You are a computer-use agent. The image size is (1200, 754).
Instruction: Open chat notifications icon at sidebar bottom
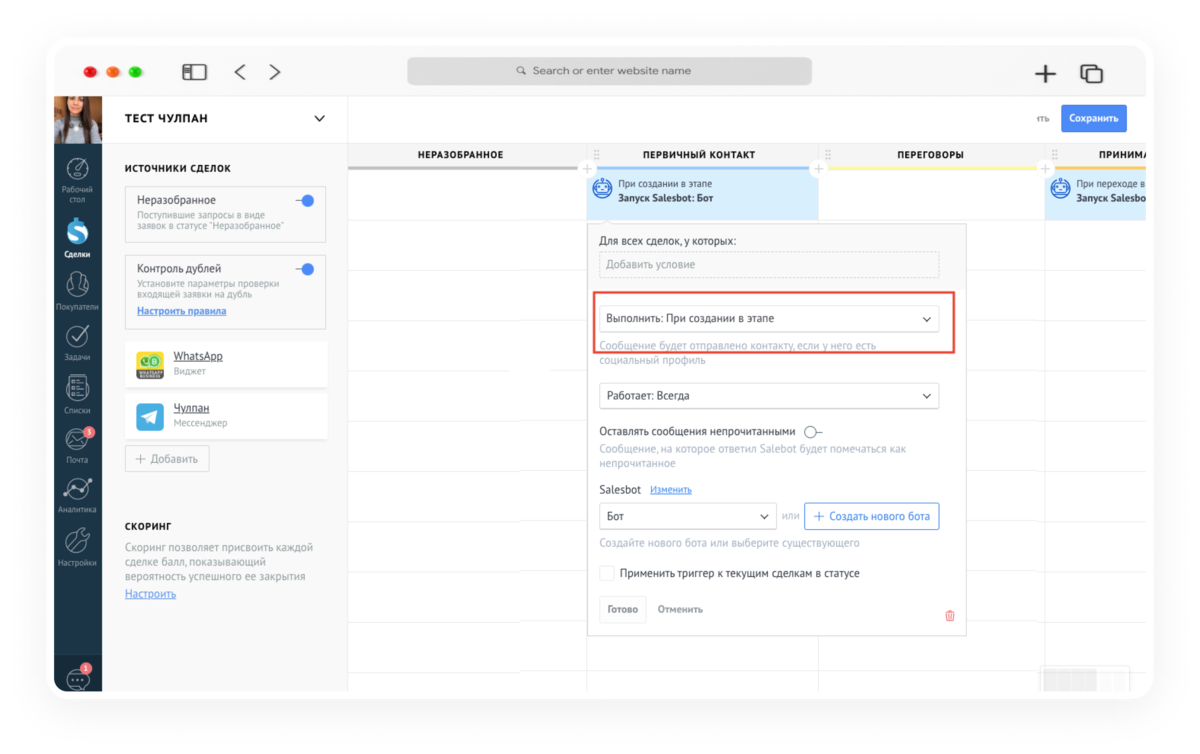coord(78,678)
